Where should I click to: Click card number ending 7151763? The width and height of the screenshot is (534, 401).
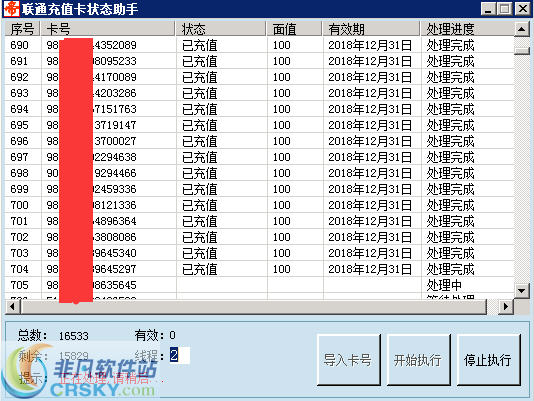tap(91, 109)
